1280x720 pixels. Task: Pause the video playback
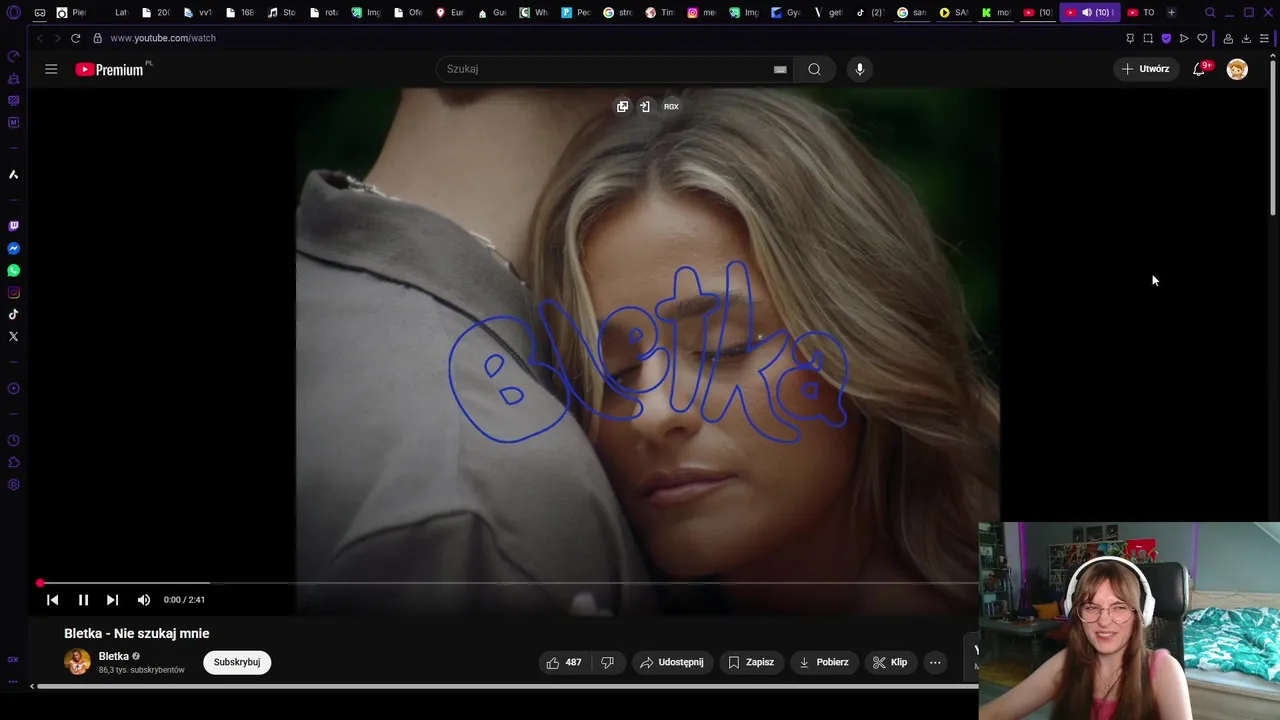83,600
